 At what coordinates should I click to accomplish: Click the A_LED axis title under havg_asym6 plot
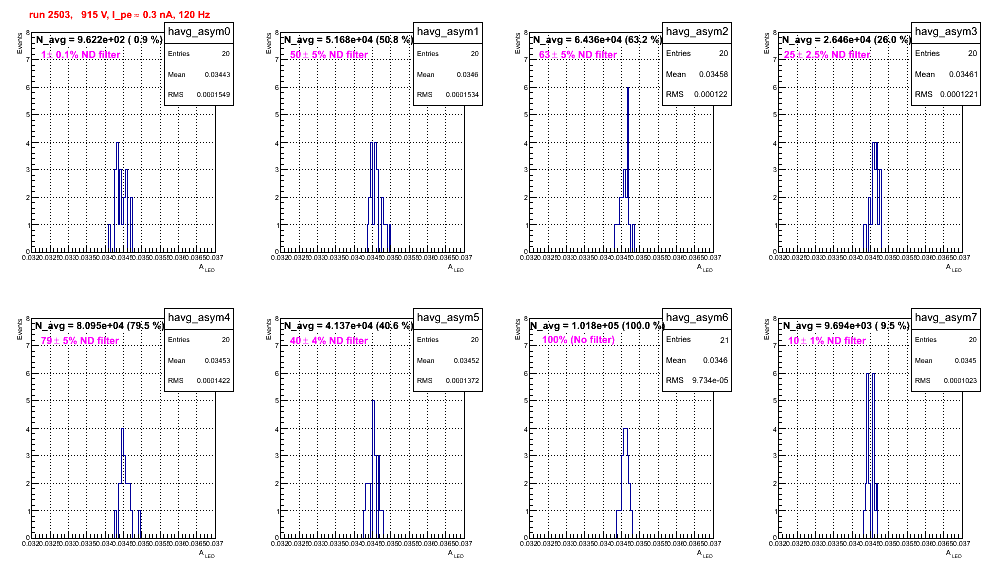706,554
